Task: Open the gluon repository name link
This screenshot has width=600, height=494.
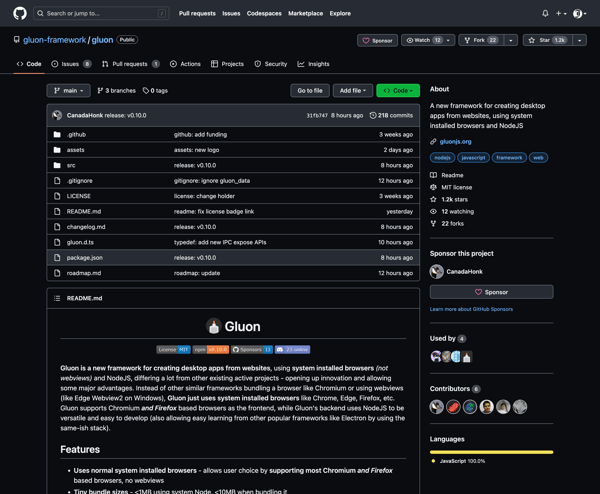Action: click(x=102, y=40)
